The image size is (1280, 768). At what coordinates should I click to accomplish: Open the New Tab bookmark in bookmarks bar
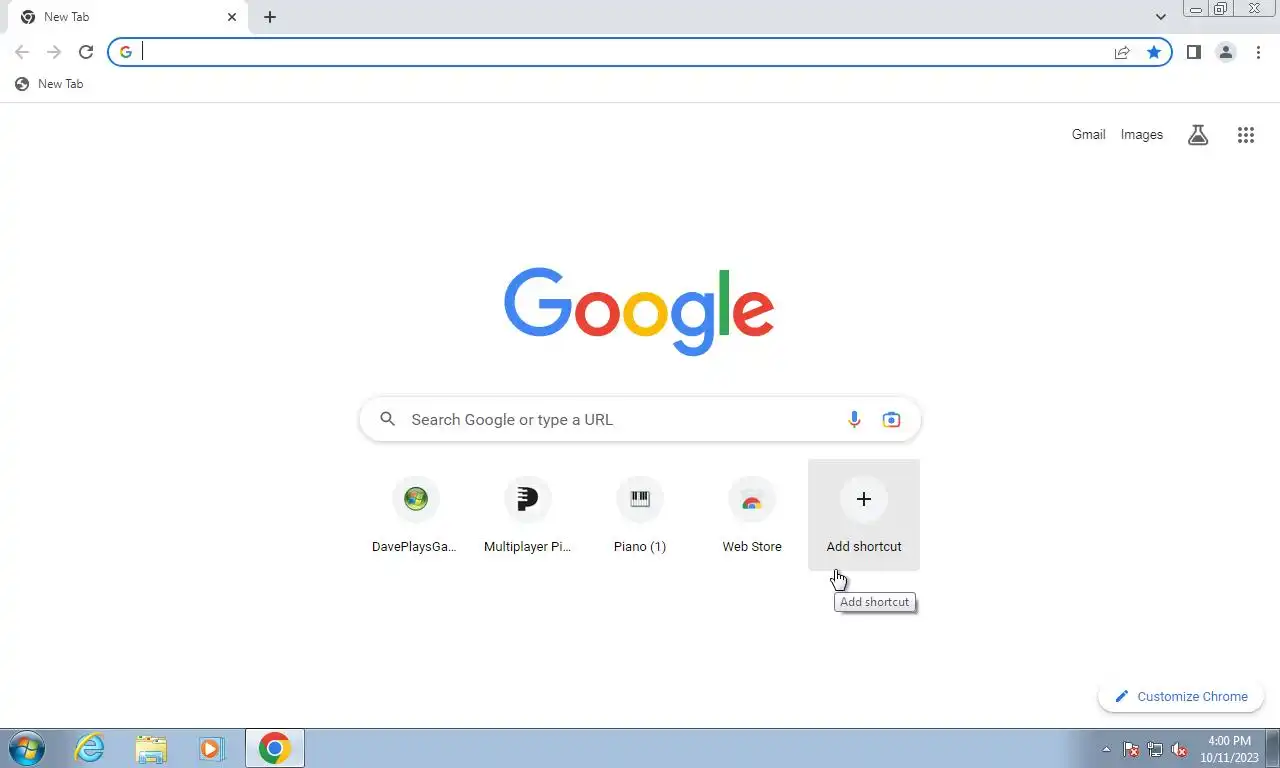click(49, 84)
